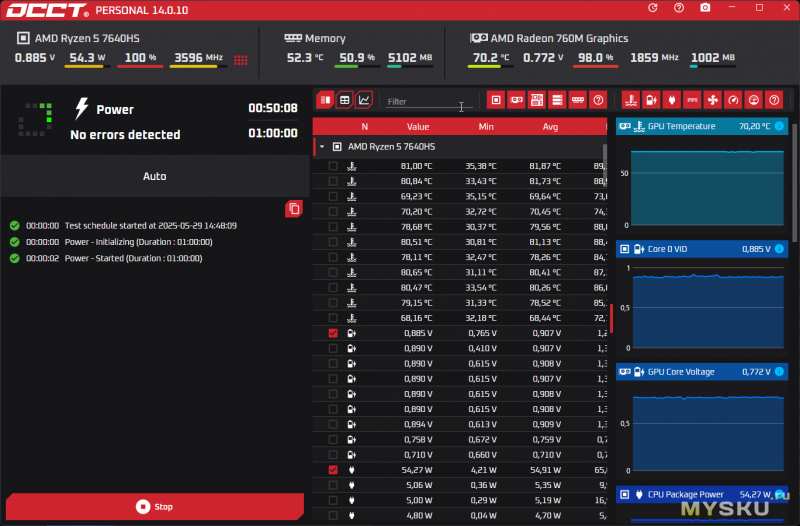This screenshot has height=526, width=800.
Task: Click the 4,80 W value cell
Action: tap(418, 515)
